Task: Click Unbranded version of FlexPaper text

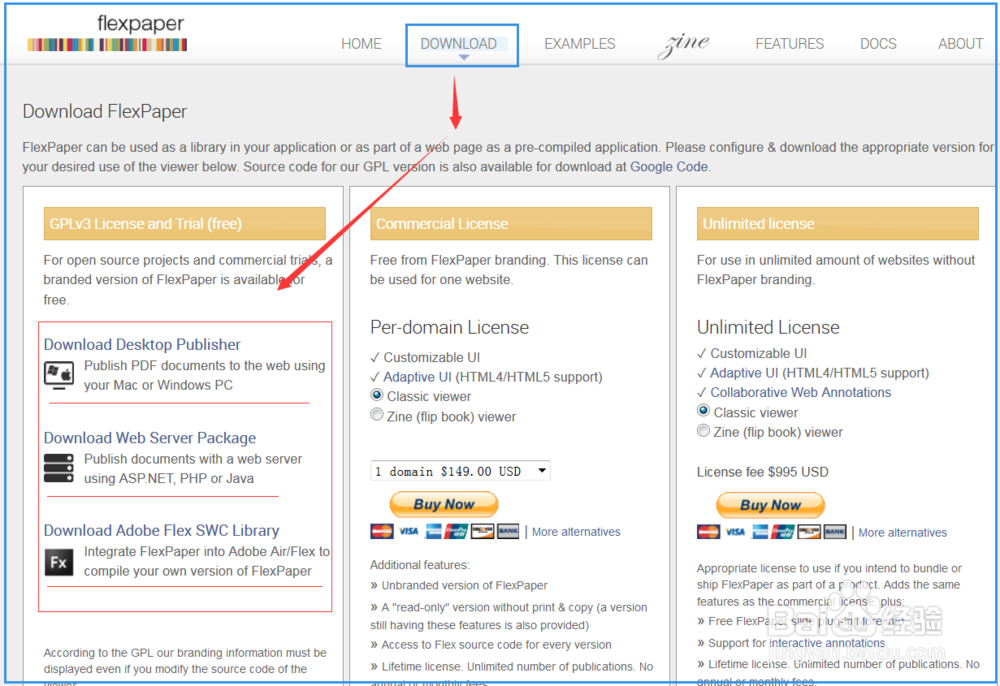Action: (x=464, y=586)
